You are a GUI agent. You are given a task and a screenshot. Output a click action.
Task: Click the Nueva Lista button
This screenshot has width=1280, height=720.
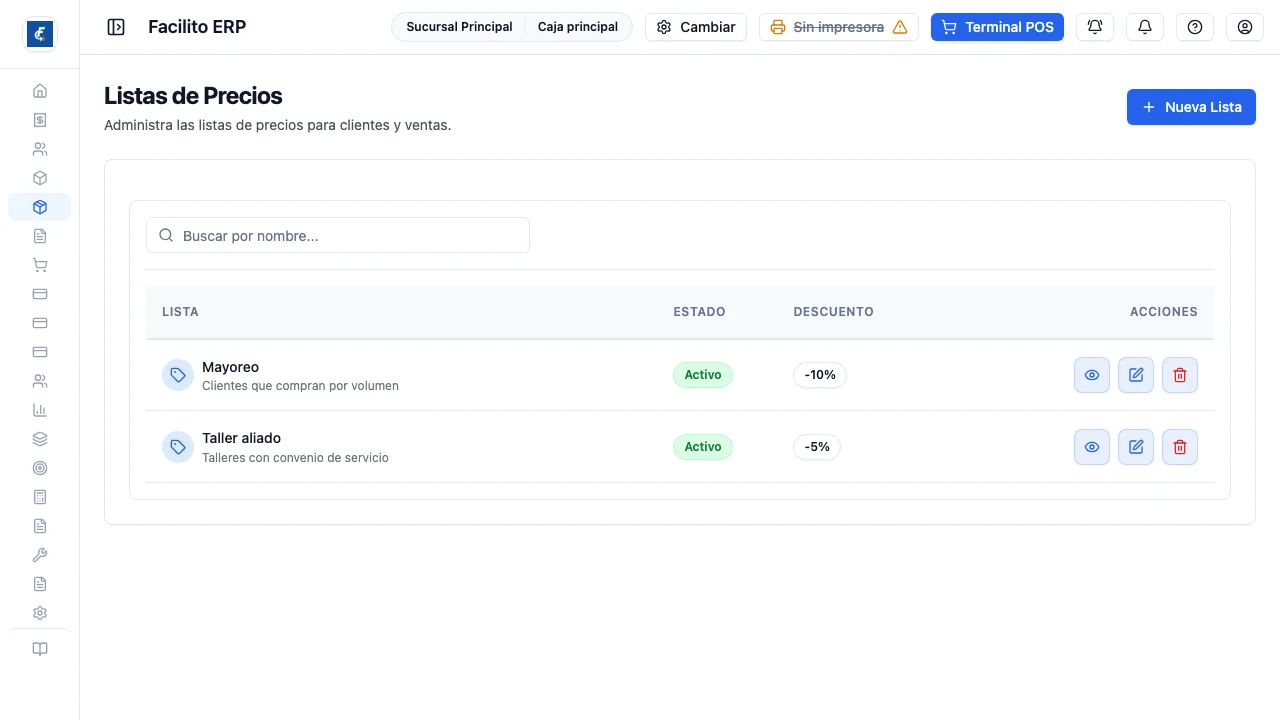1191,107
